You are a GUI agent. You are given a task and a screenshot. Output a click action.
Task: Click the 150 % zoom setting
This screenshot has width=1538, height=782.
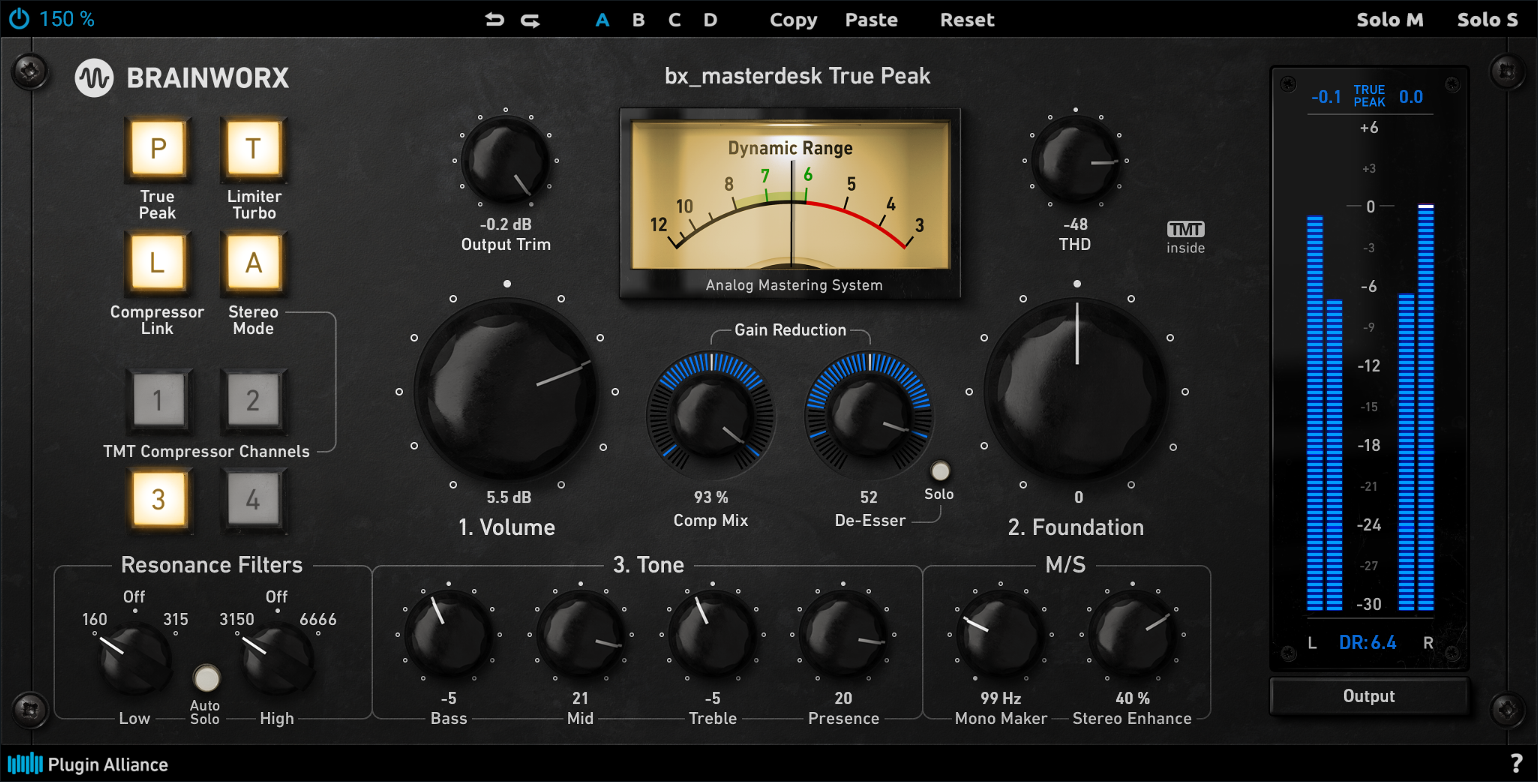67,19
